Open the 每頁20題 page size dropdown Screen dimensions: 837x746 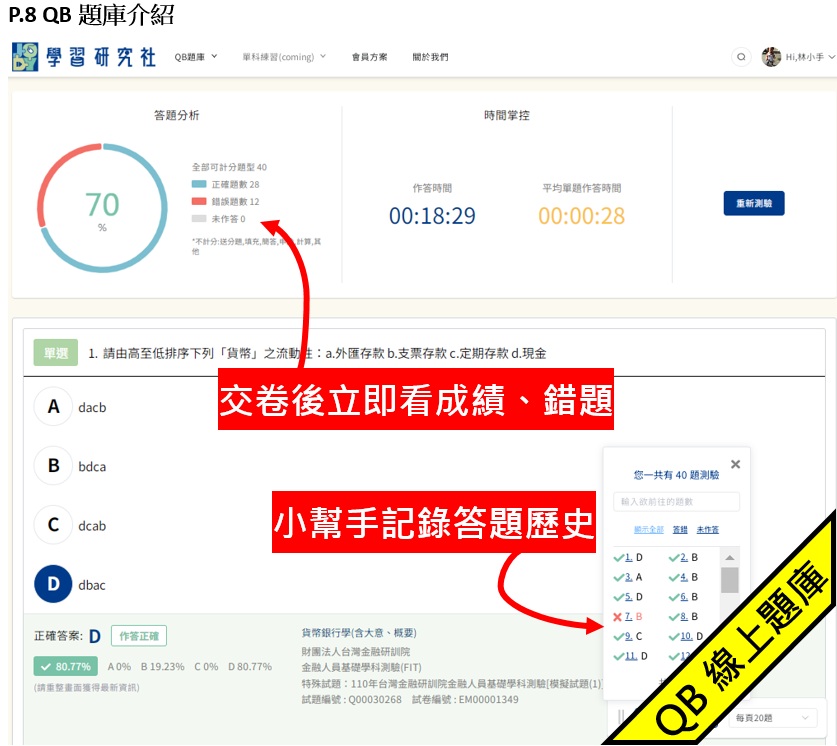click(771, 718)
